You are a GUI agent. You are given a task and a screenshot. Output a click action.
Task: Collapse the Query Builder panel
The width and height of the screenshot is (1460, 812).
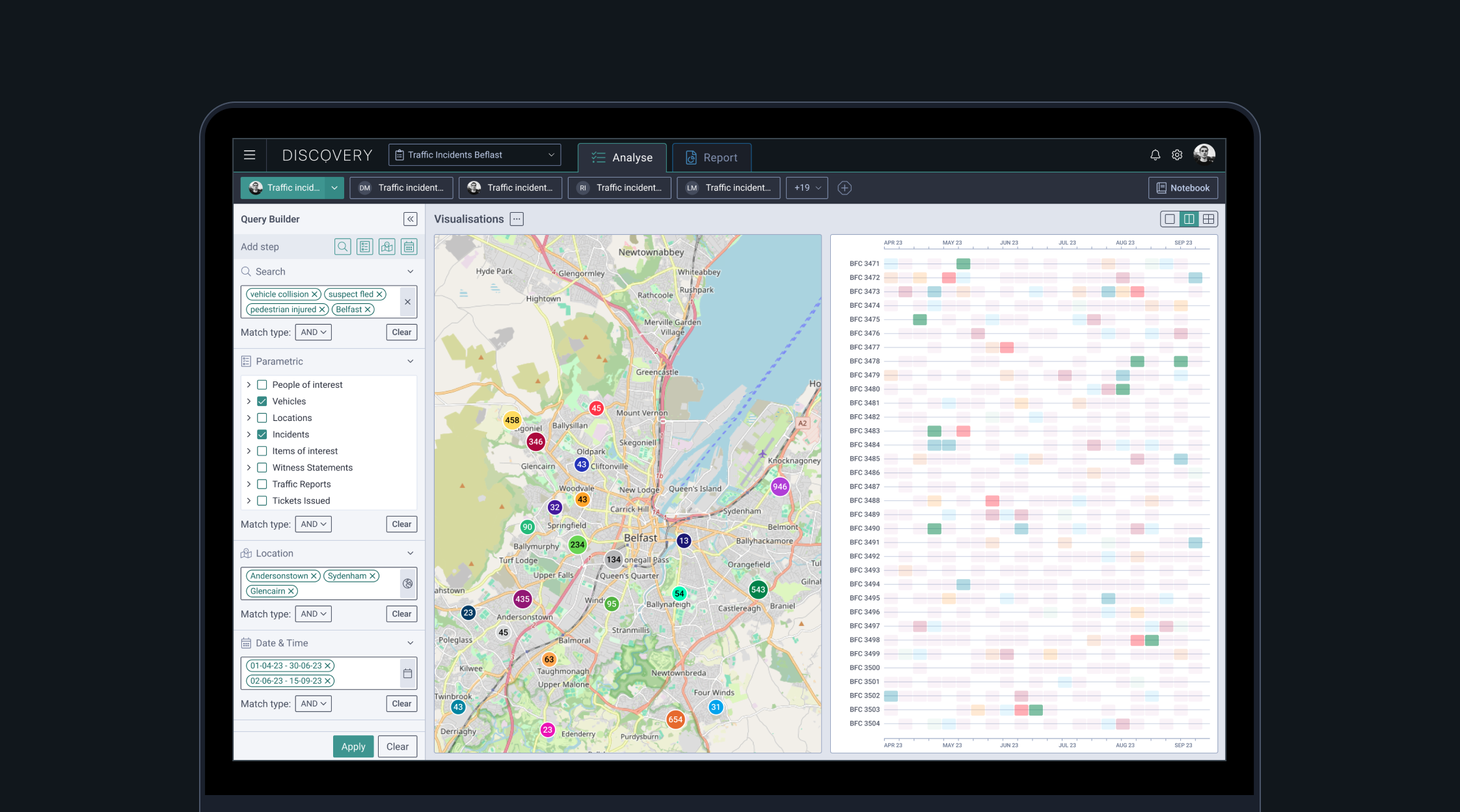click(x=410, y=219)
